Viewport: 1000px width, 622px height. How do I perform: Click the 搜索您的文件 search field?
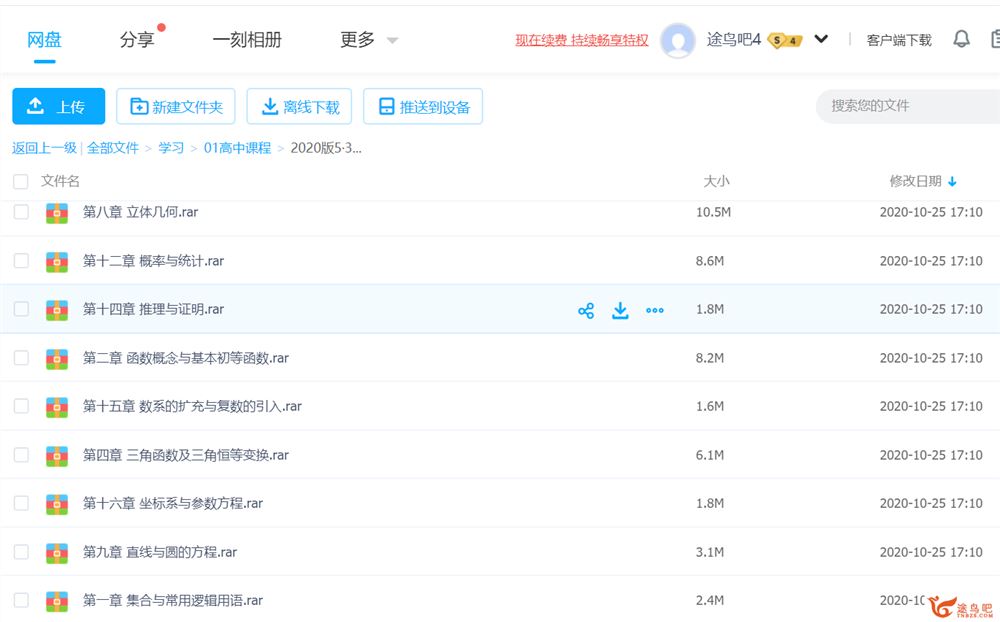908,106
